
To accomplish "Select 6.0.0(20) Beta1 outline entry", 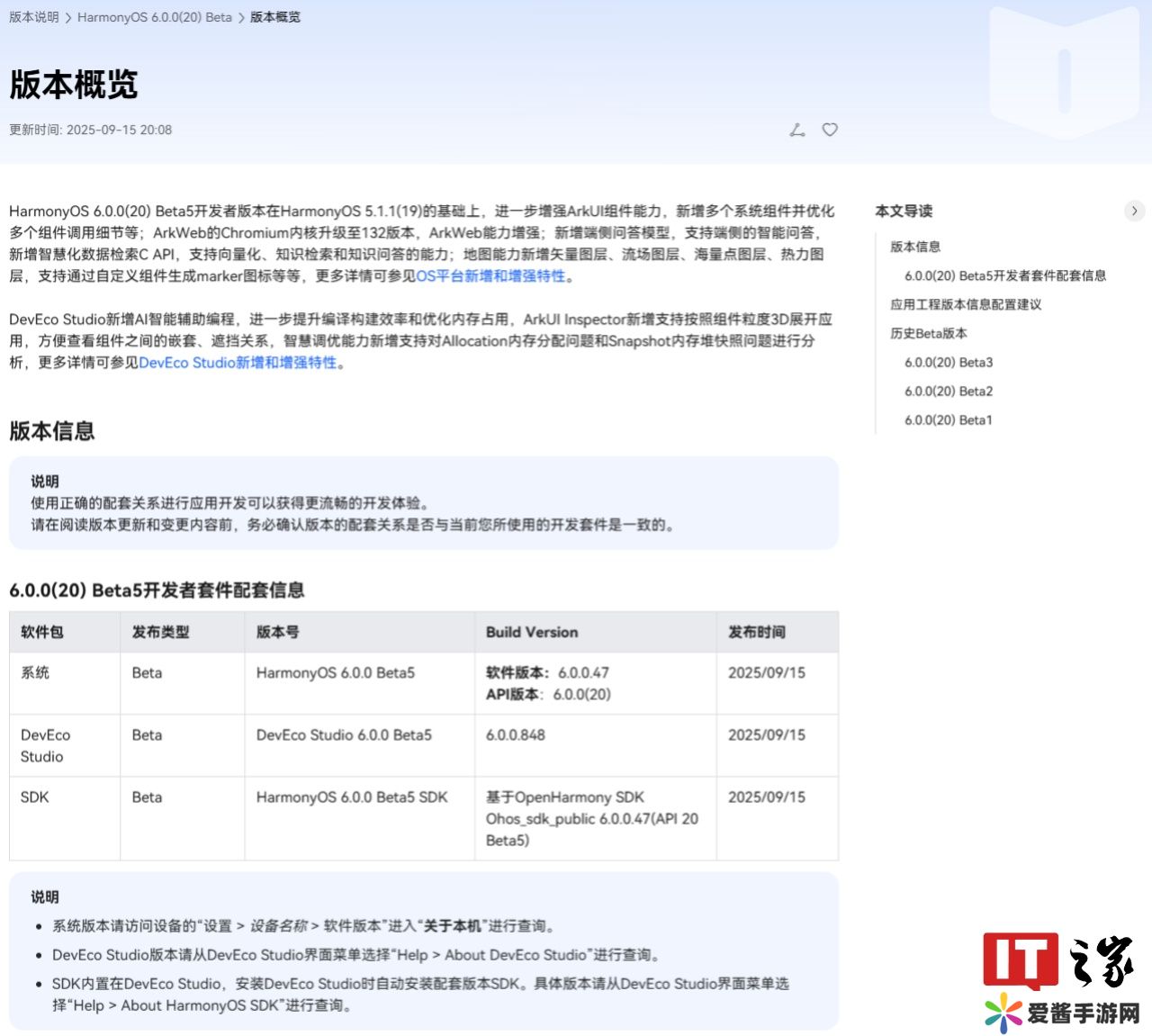I will pos(949,419).
